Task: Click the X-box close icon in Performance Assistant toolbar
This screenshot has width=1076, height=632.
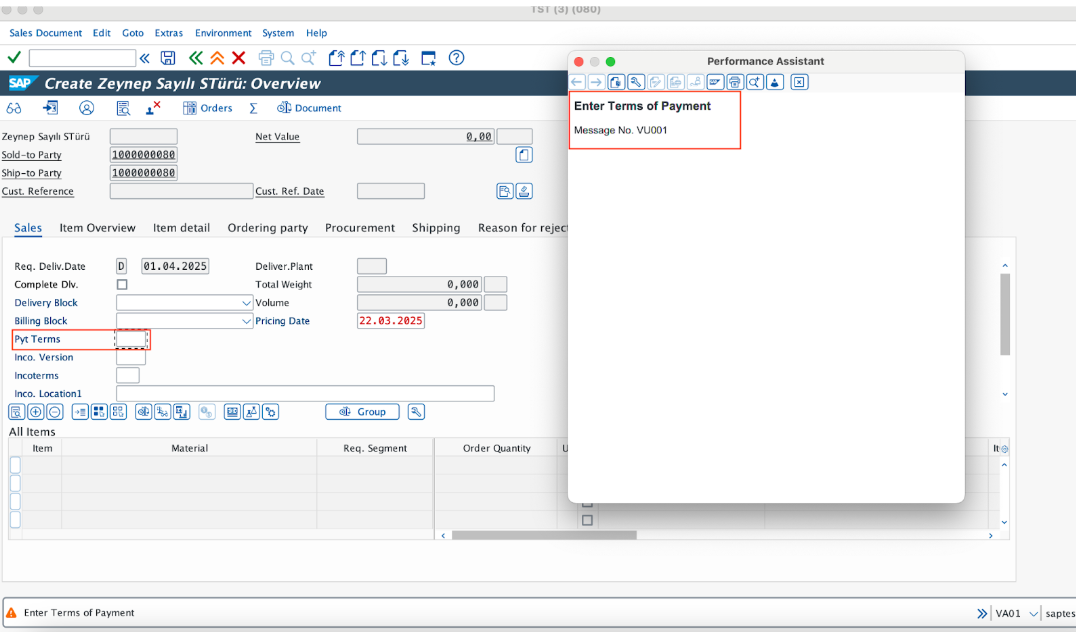Action: click(799, 82)
